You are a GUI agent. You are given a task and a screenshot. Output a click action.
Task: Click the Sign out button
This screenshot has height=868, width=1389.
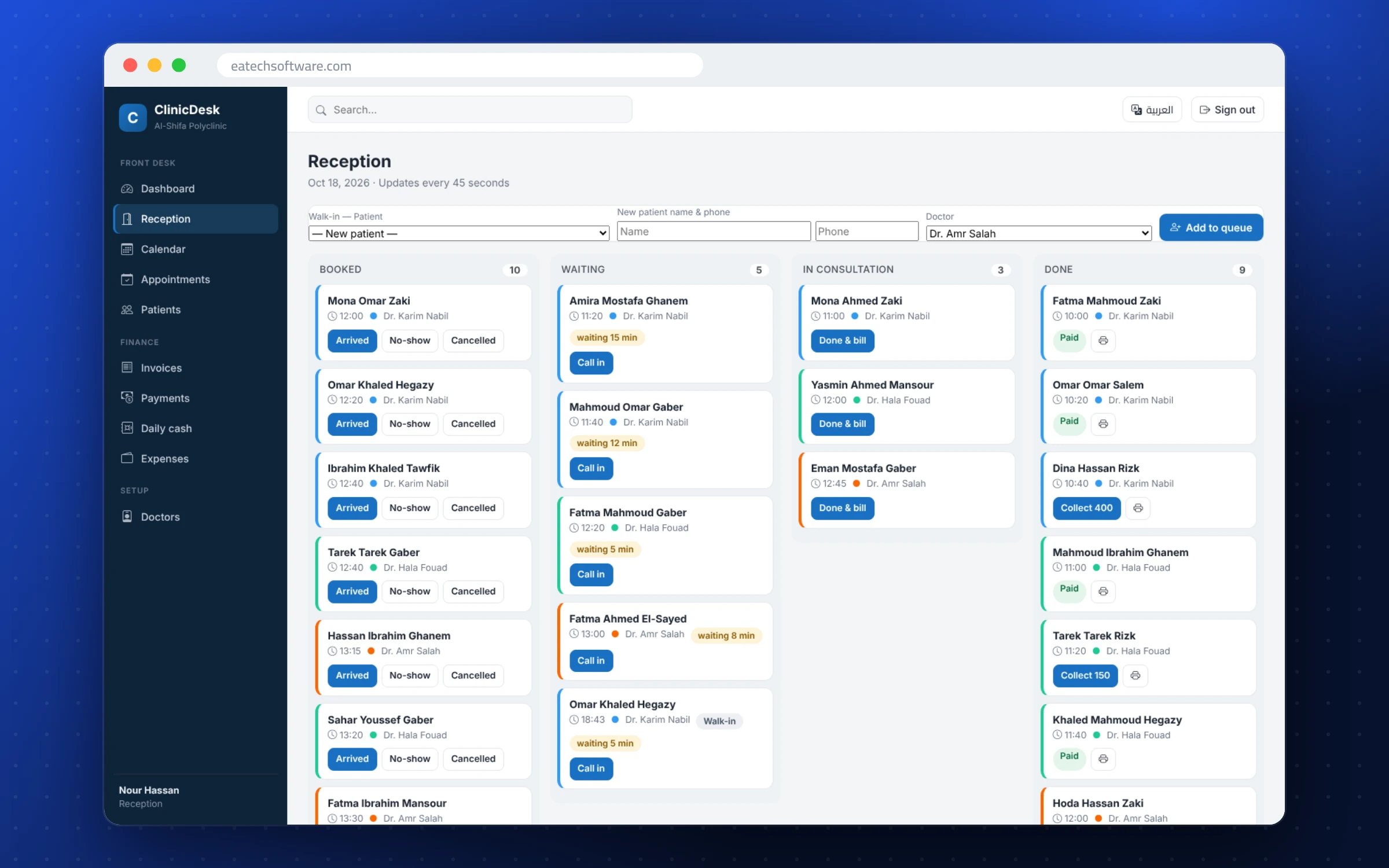point(1227,110)
